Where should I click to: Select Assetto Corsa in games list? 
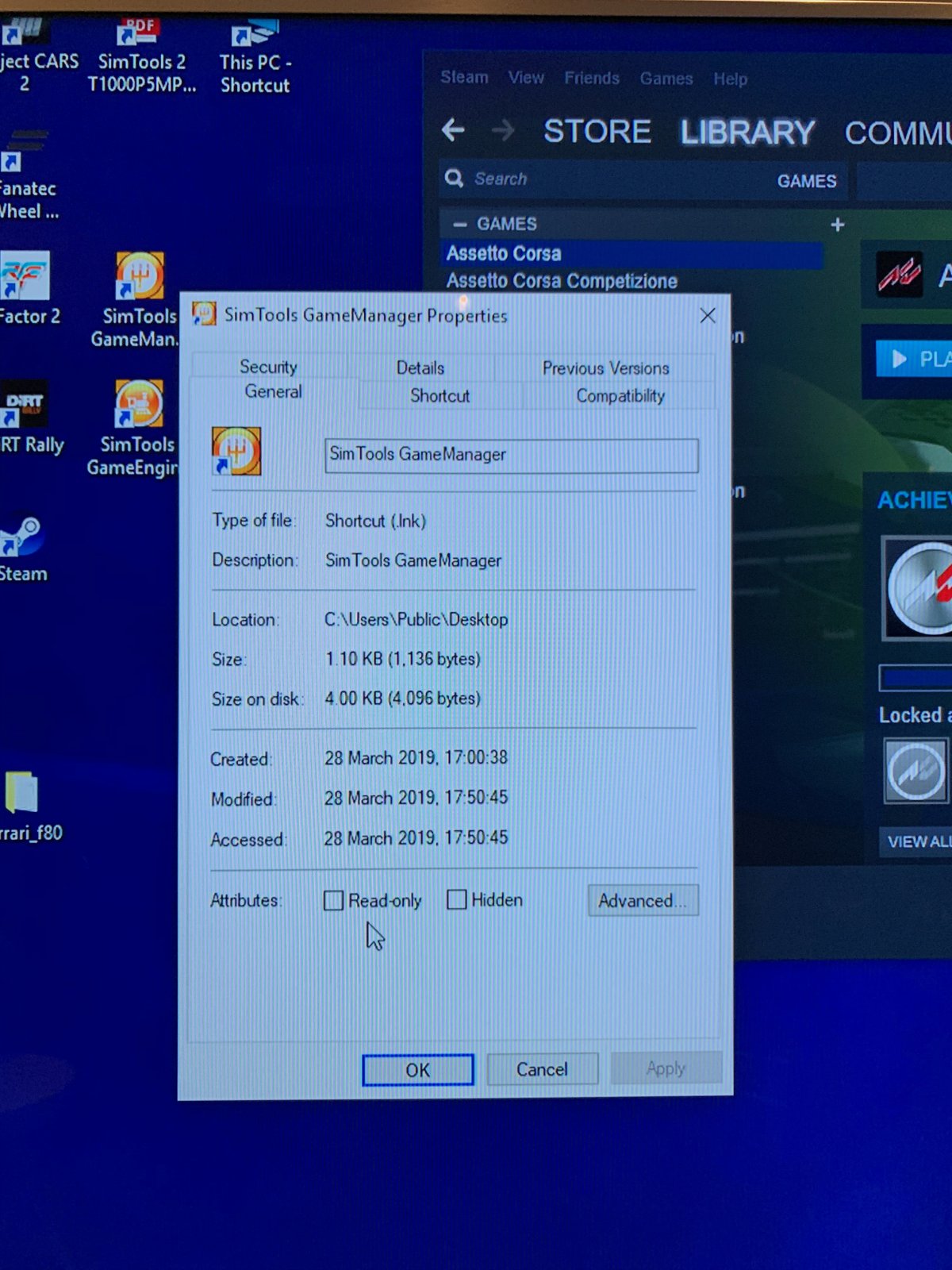[632, 254]
